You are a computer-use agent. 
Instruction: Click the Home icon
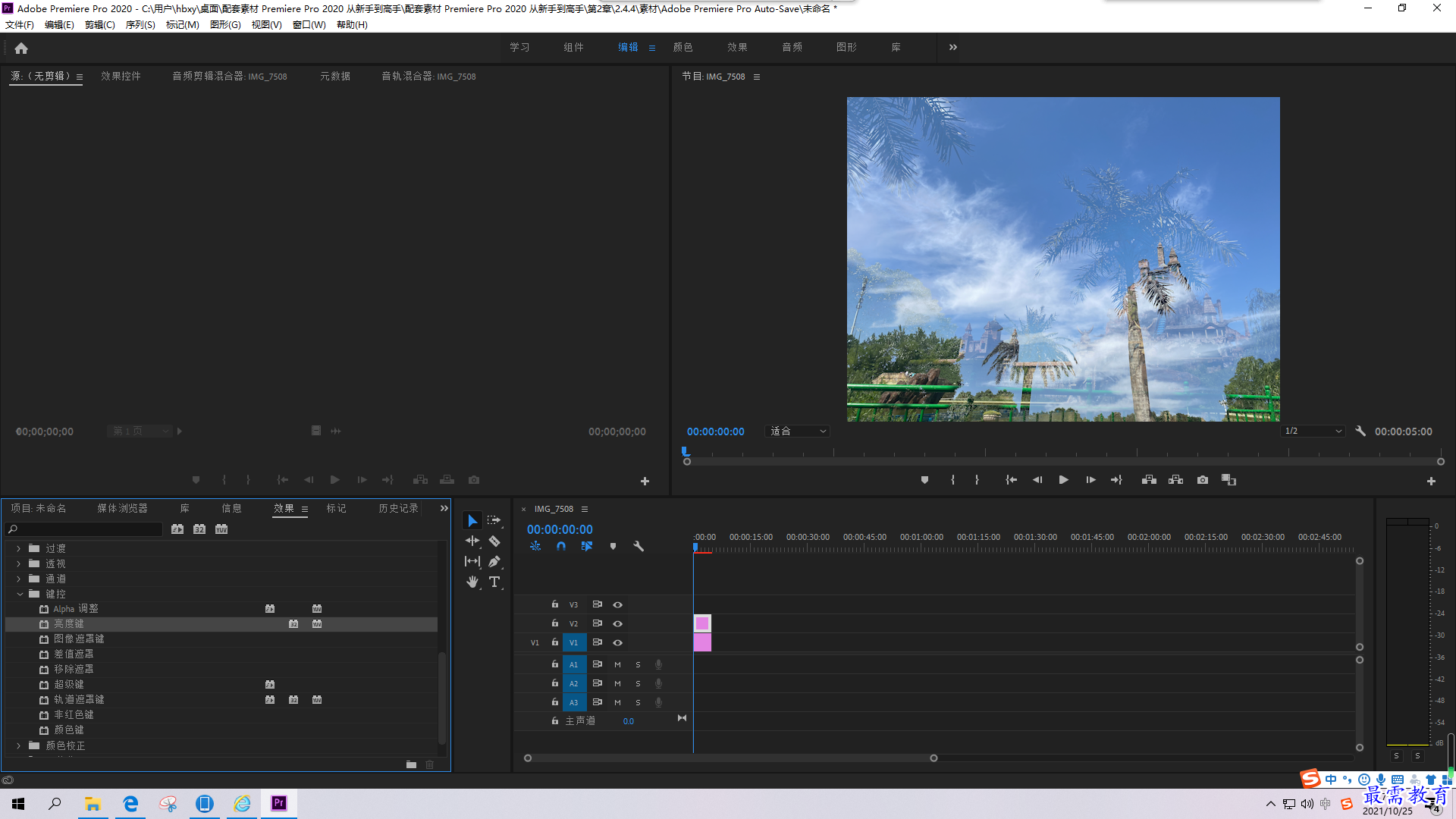point(21,48)
